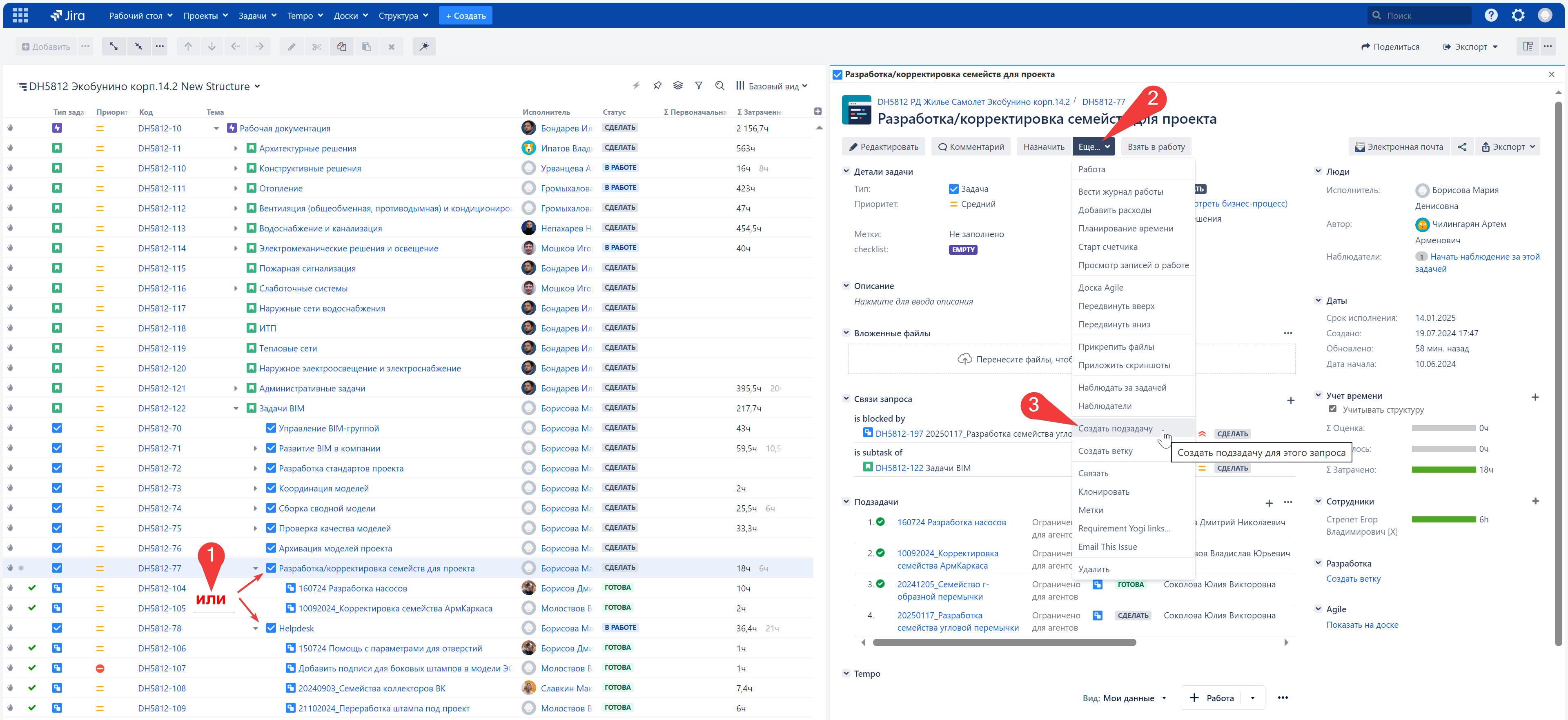Collapse the 'Детали задачи' section

point(846,171)
